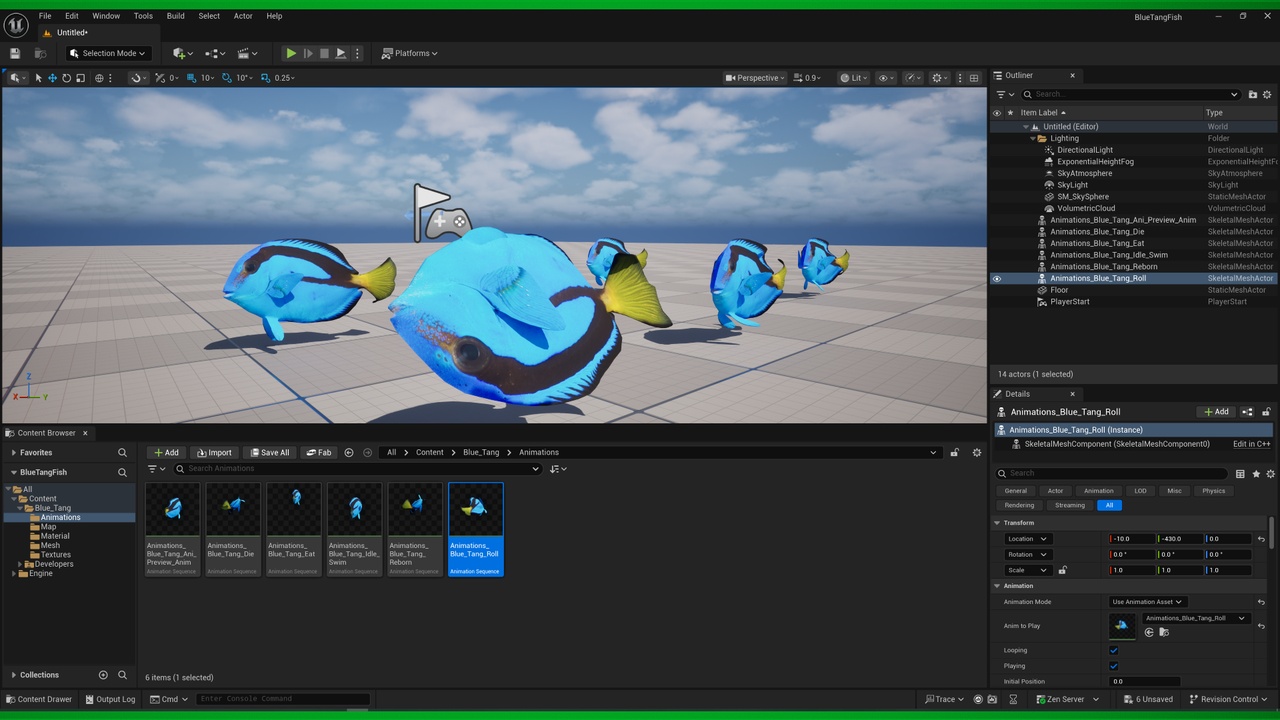
Task: Choose the Select objects arrow tool in viewport
Action: (39, 78)
